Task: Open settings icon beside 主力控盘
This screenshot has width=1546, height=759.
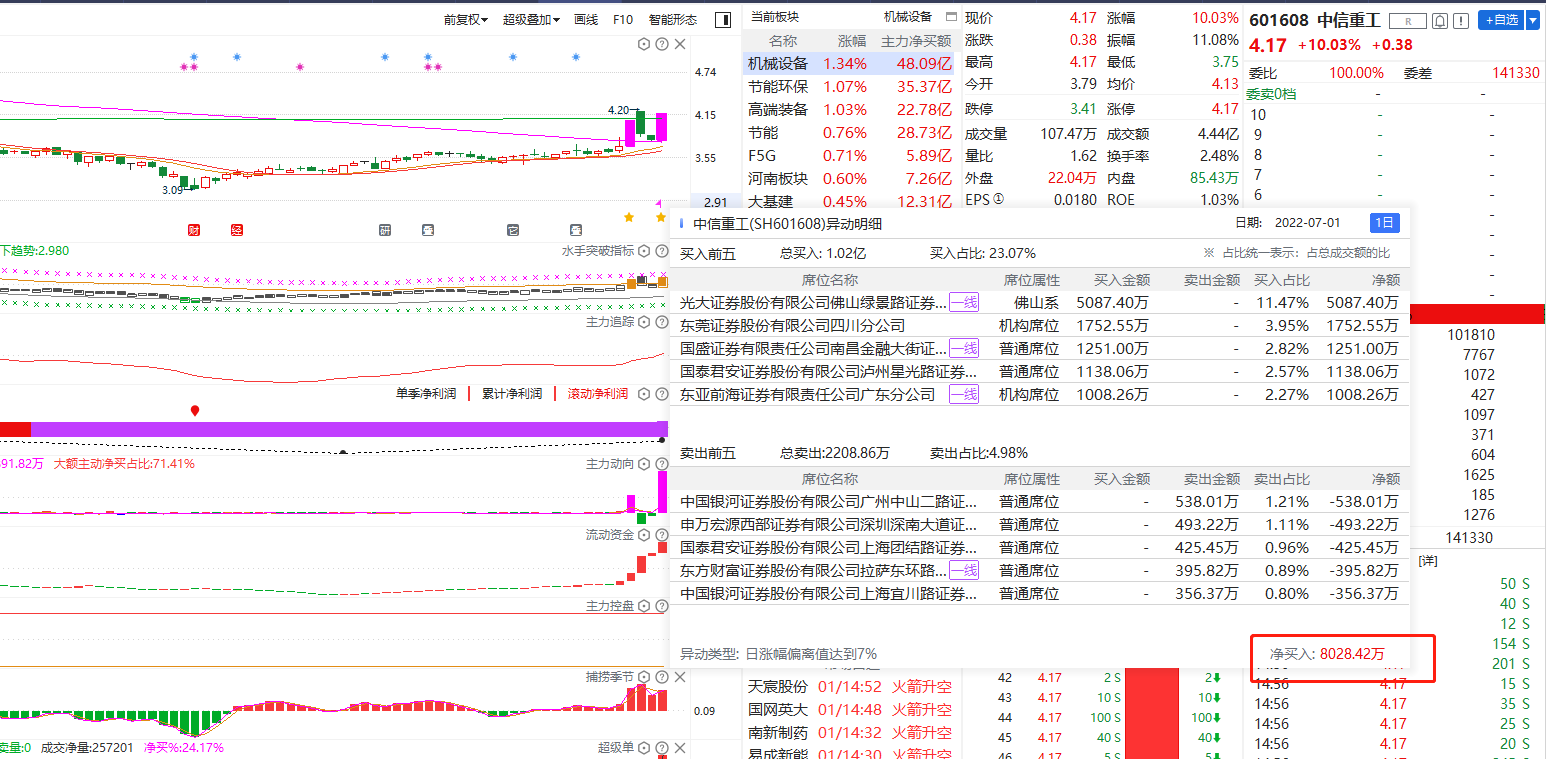Action: tap(644, 606)
